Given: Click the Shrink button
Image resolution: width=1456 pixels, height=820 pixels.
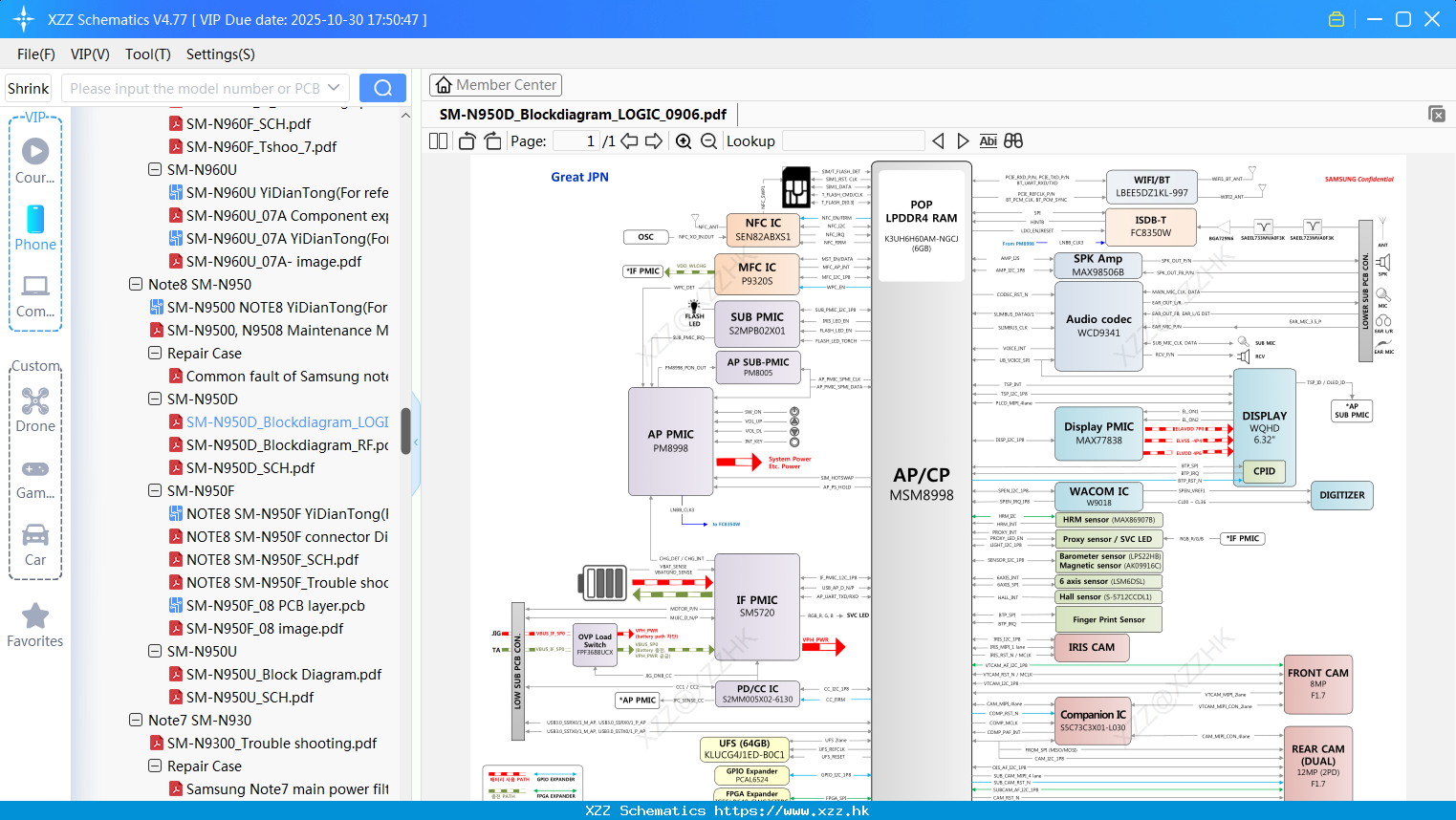Looking at the screenshot, I should tap(29, 88).
